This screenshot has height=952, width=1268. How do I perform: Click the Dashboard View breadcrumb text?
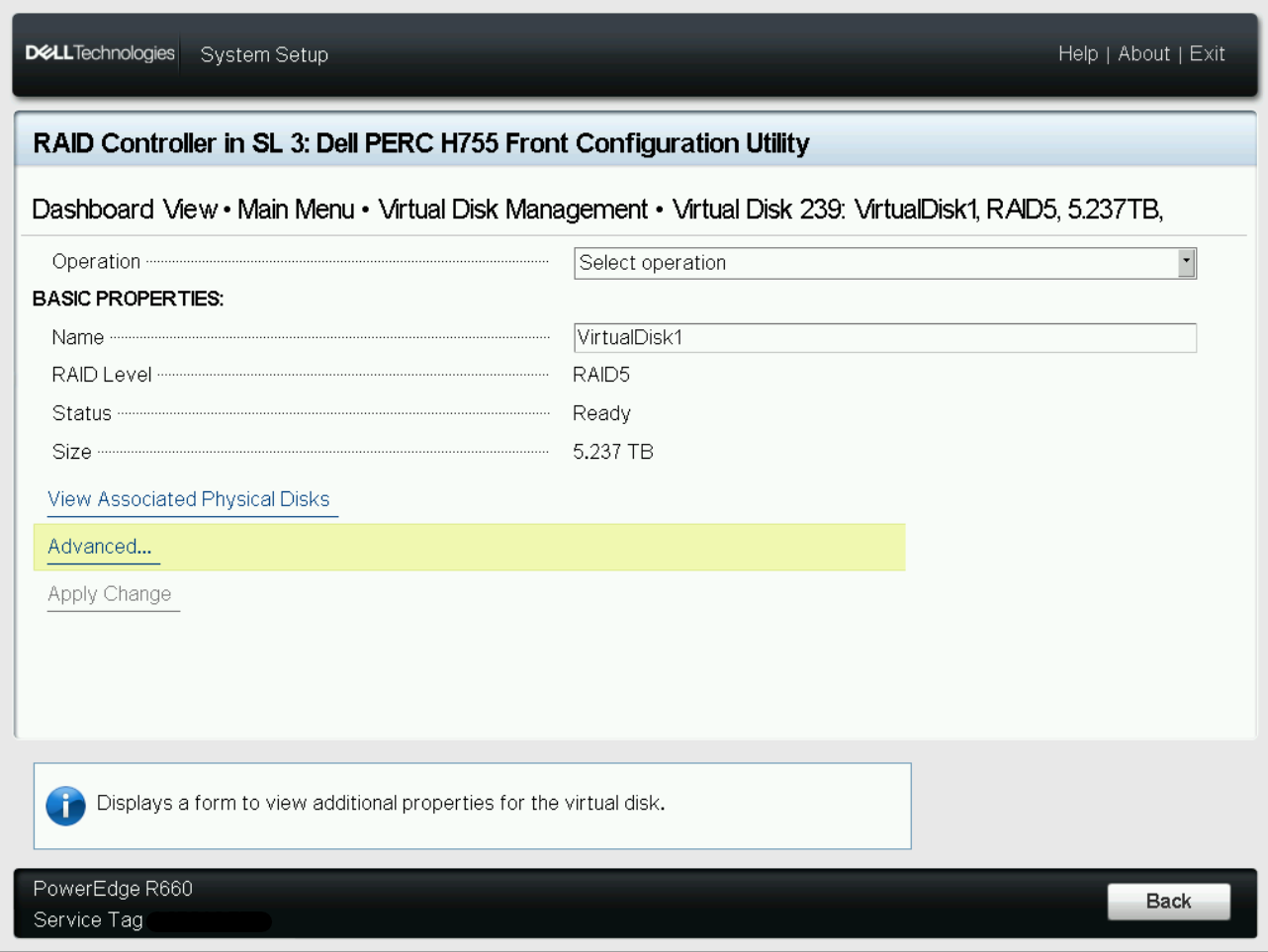pyautogui.click(x=125, y=210)
